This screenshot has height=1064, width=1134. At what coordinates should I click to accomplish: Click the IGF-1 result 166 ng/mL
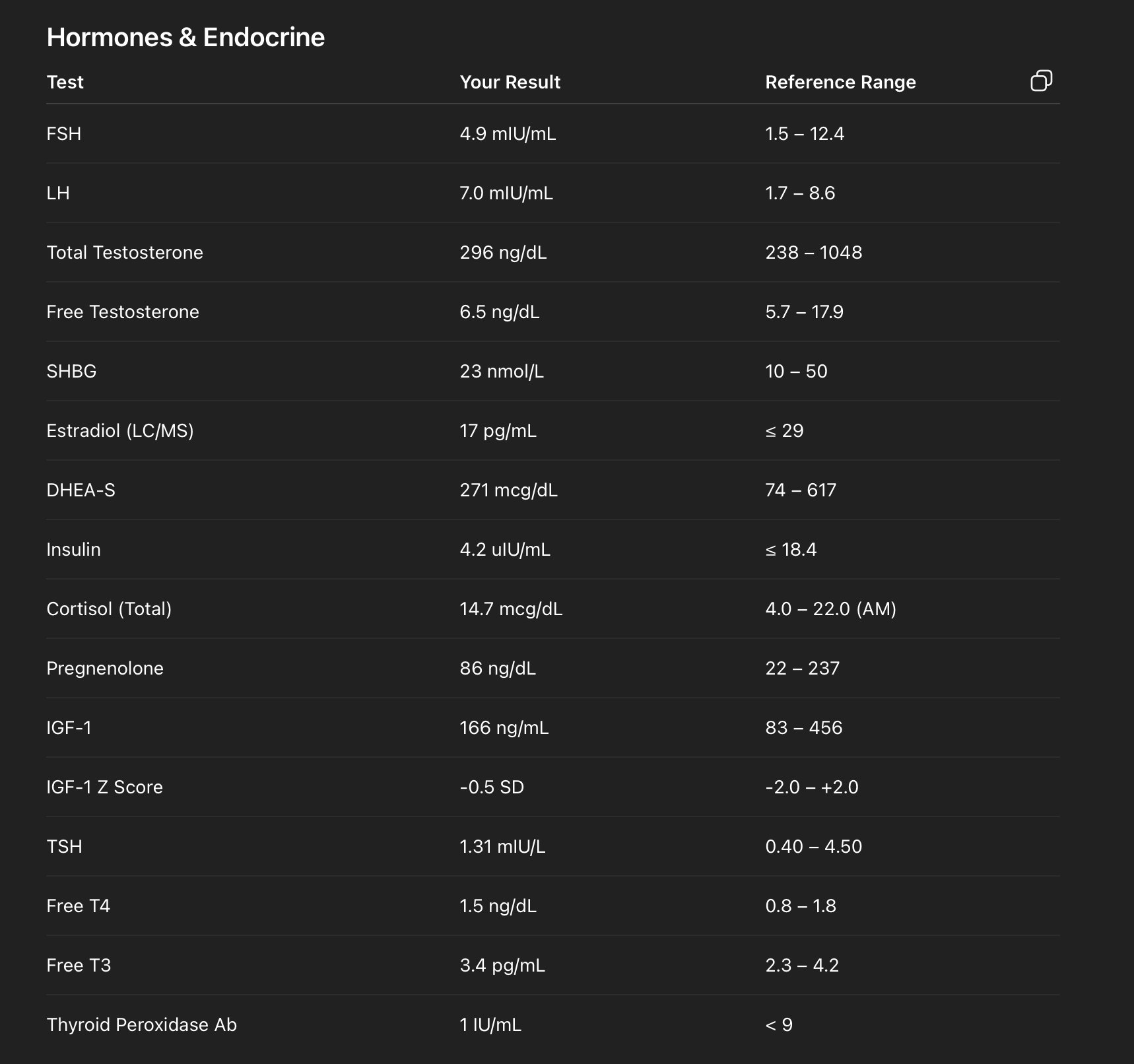point(504,728)
